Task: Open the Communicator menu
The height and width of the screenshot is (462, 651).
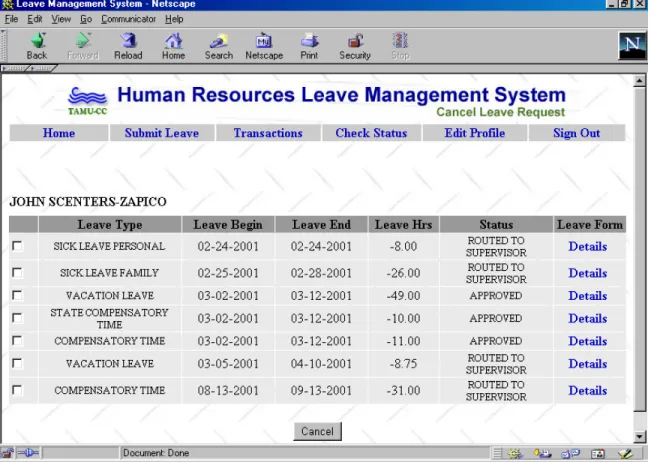Action: point(128,19)
